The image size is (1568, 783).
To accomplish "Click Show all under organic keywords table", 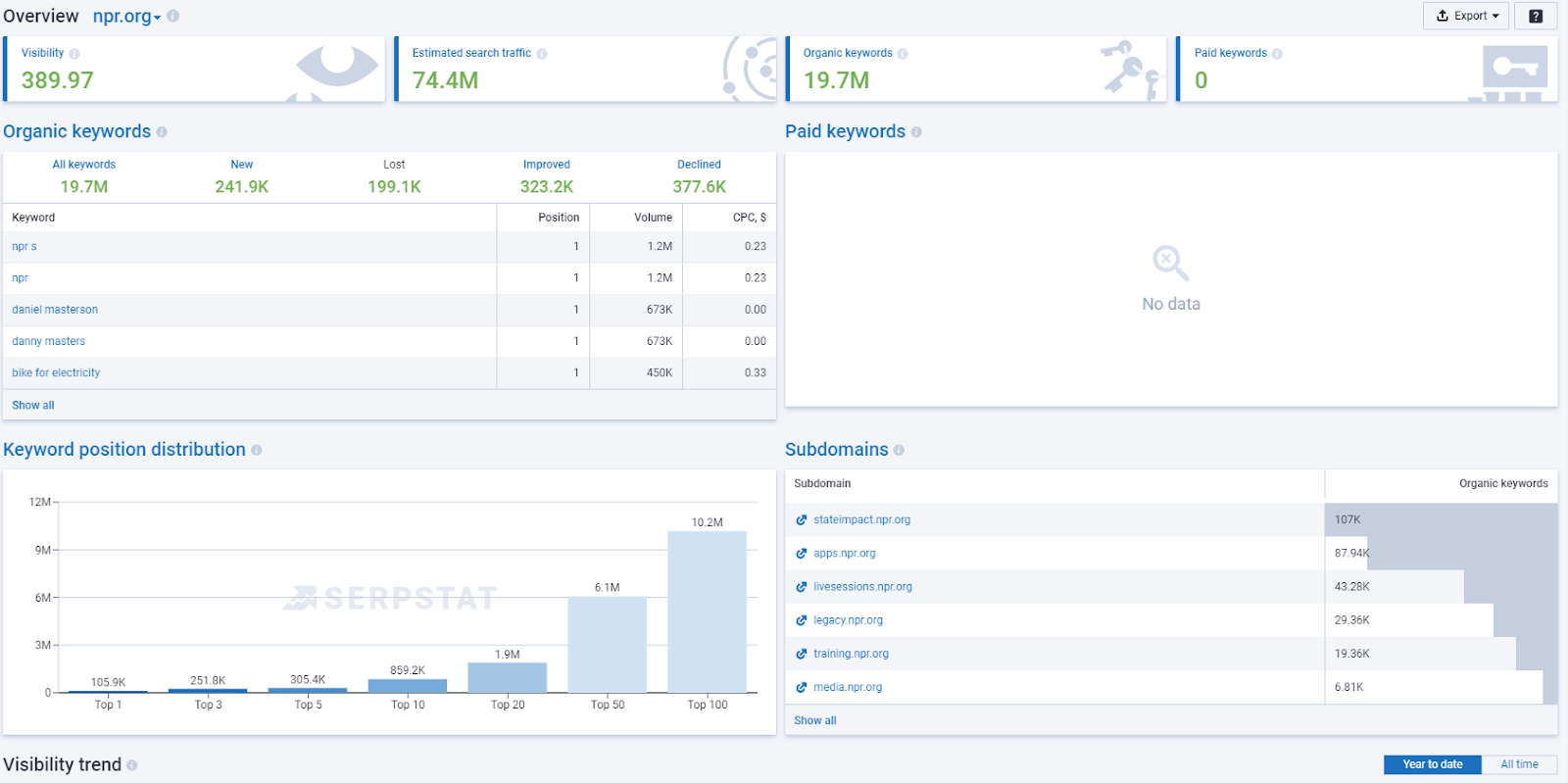I will pyautogui.click(x=33, y=406).
